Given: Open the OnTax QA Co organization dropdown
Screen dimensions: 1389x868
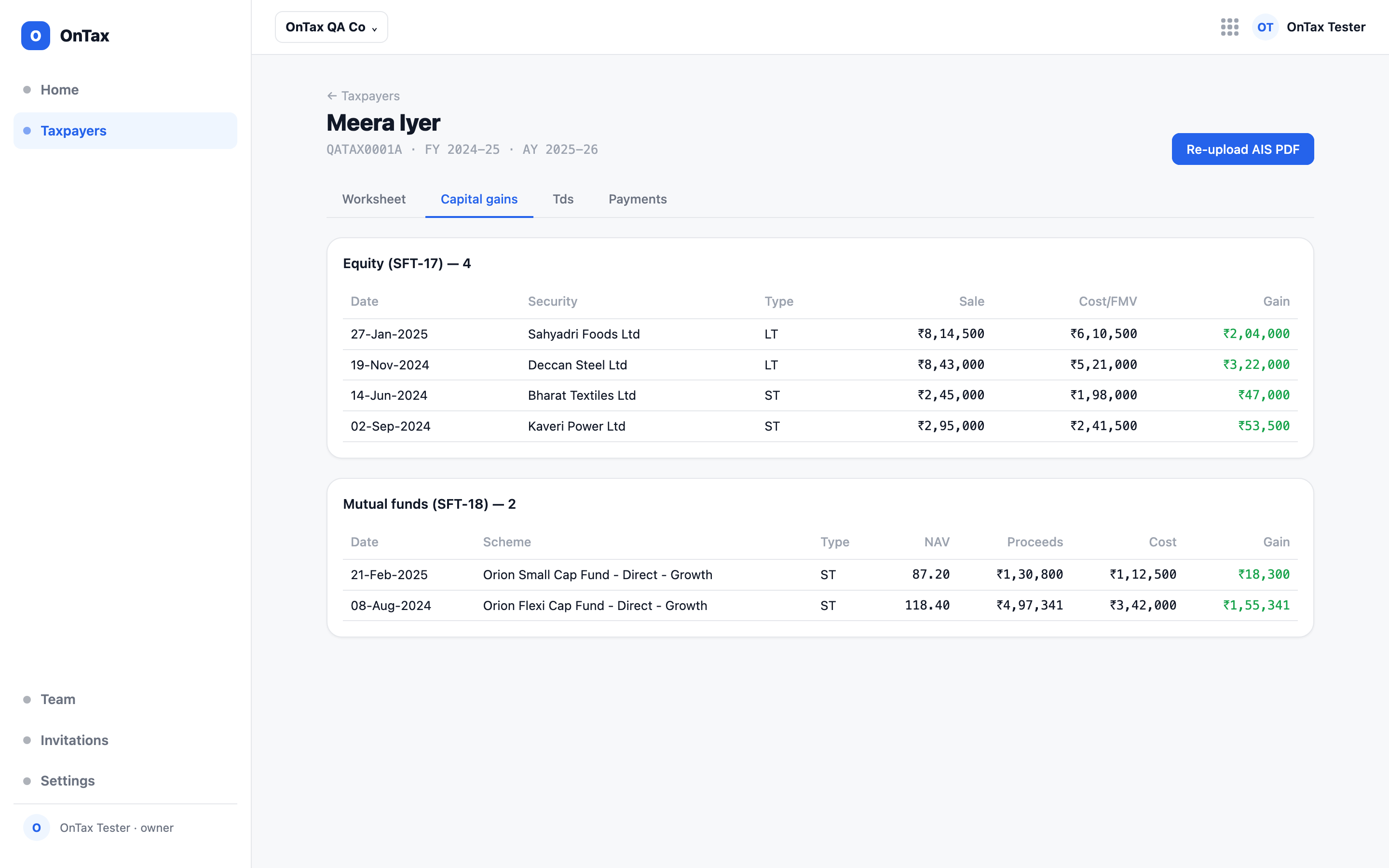Looking at the screenshot, I should tap(331, 27).
